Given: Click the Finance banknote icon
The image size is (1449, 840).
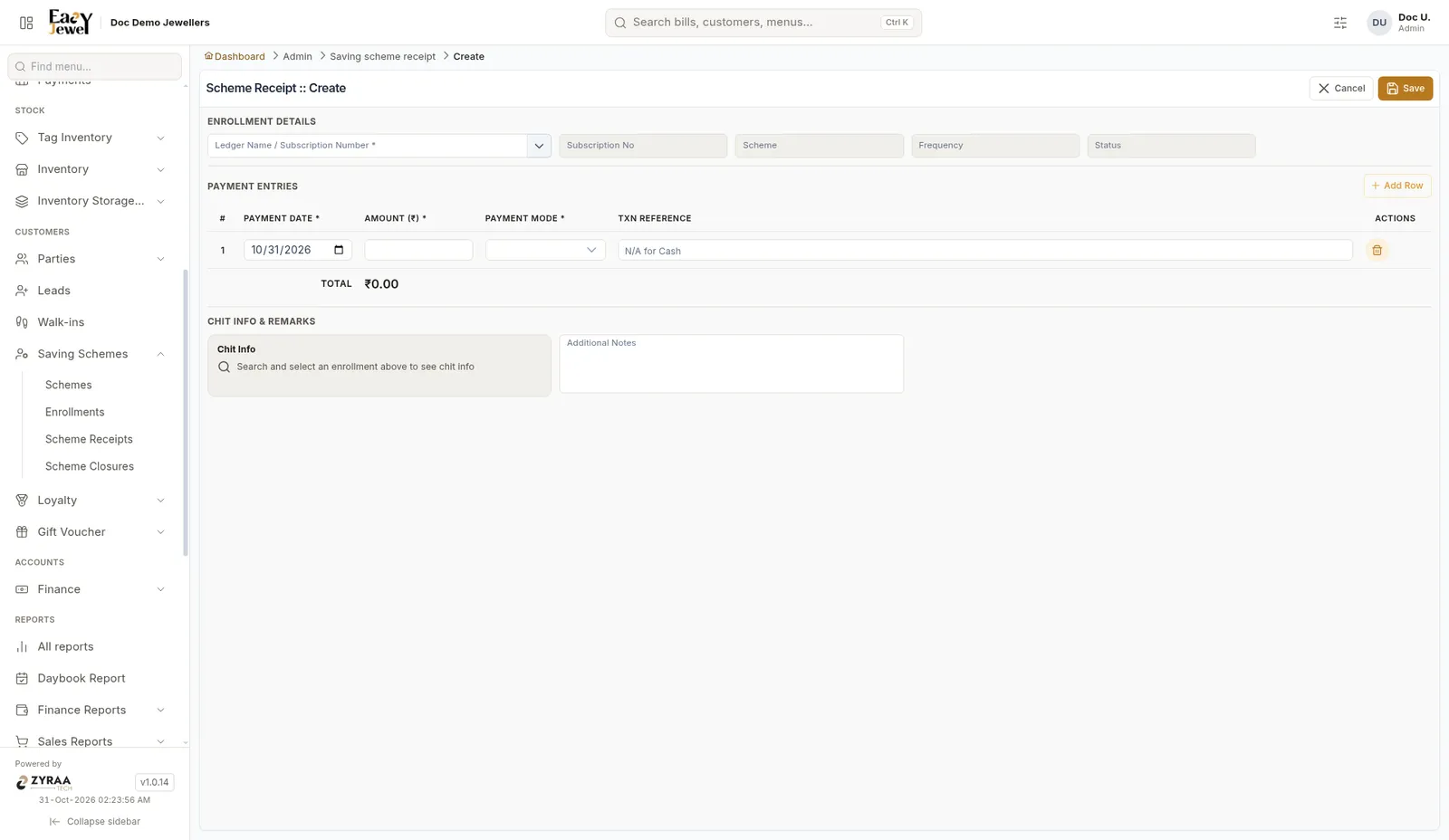Looking at the screenshot, I should 22,589.
